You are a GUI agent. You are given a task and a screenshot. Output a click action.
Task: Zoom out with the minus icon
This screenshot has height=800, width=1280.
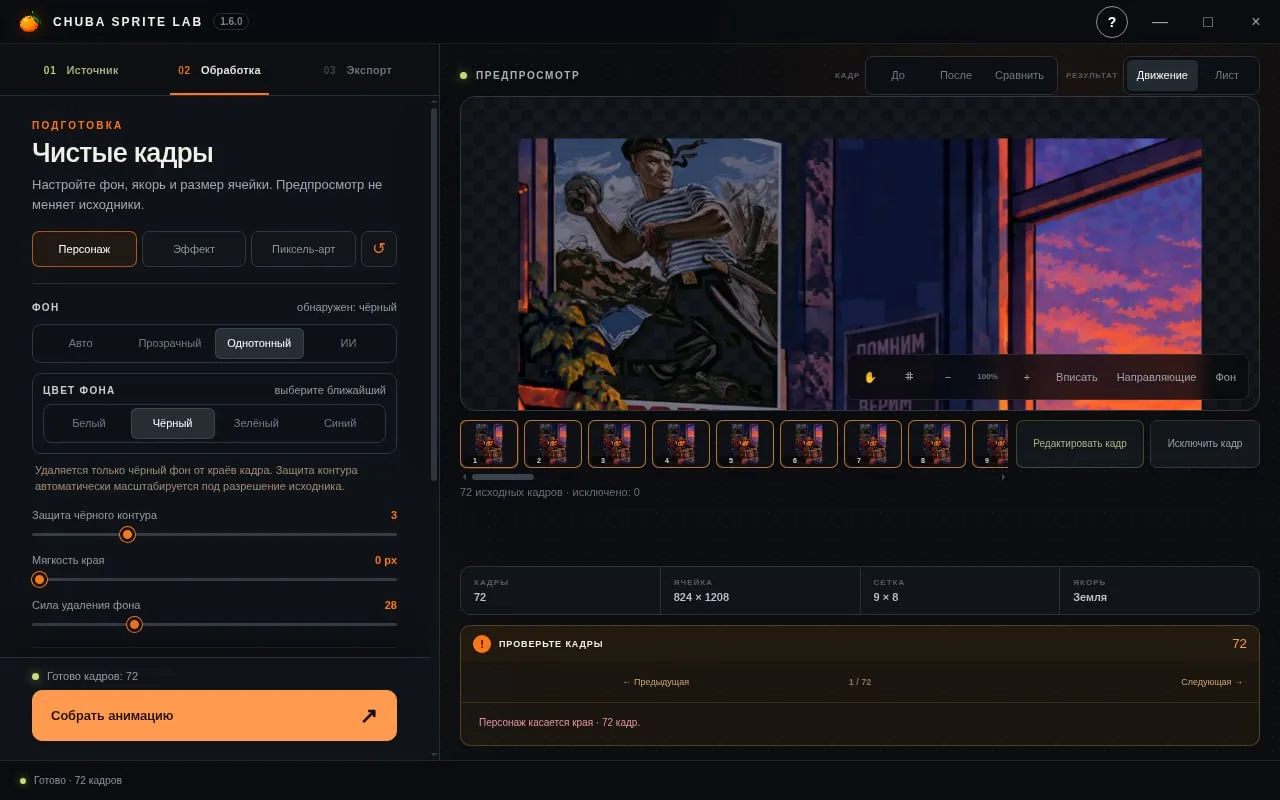(x=948, y=377)
